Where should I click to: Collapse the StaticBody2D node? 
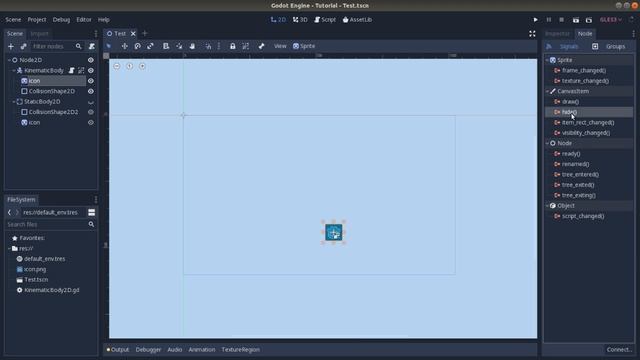click(14, 102)
